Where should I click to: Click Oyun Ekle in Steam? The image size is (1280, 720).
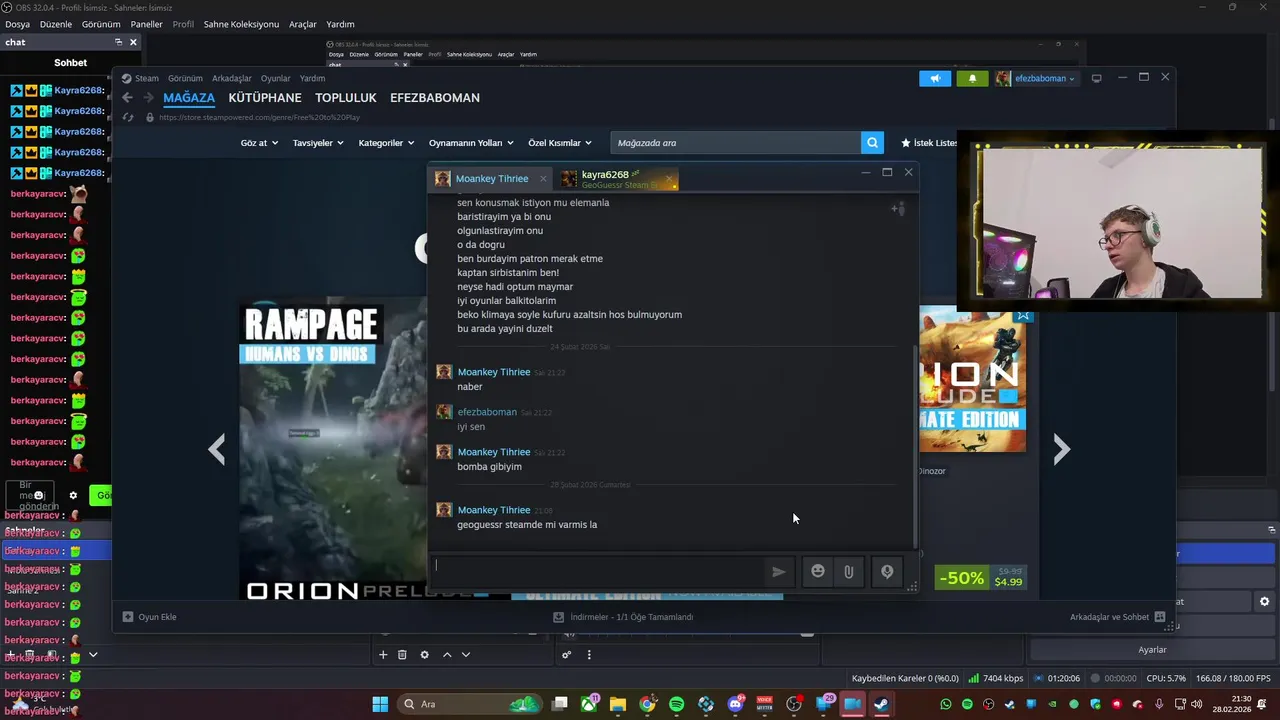coord(149,617)
